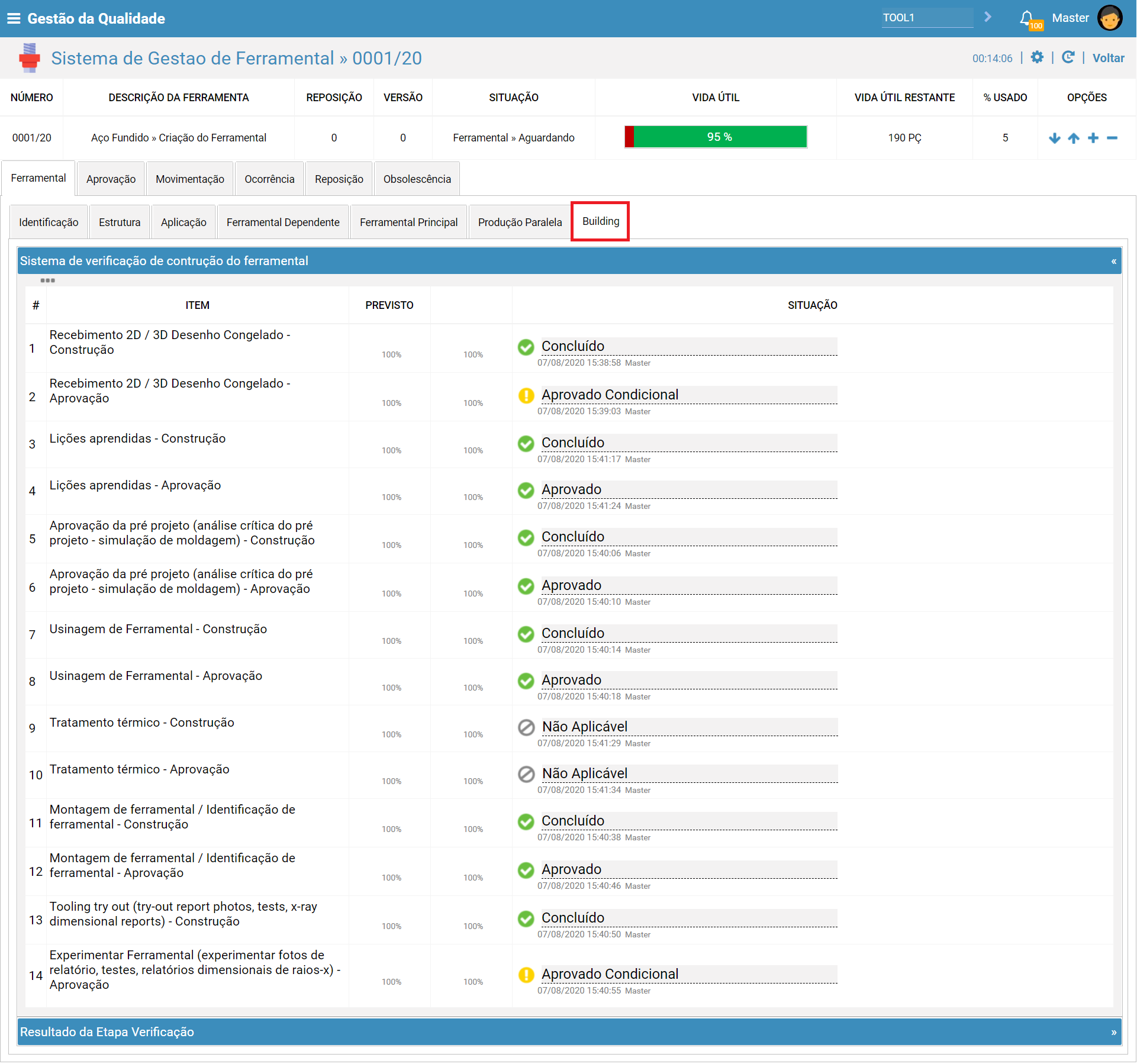
Task: Click the ITEM column header
Action: pos(197,305)
